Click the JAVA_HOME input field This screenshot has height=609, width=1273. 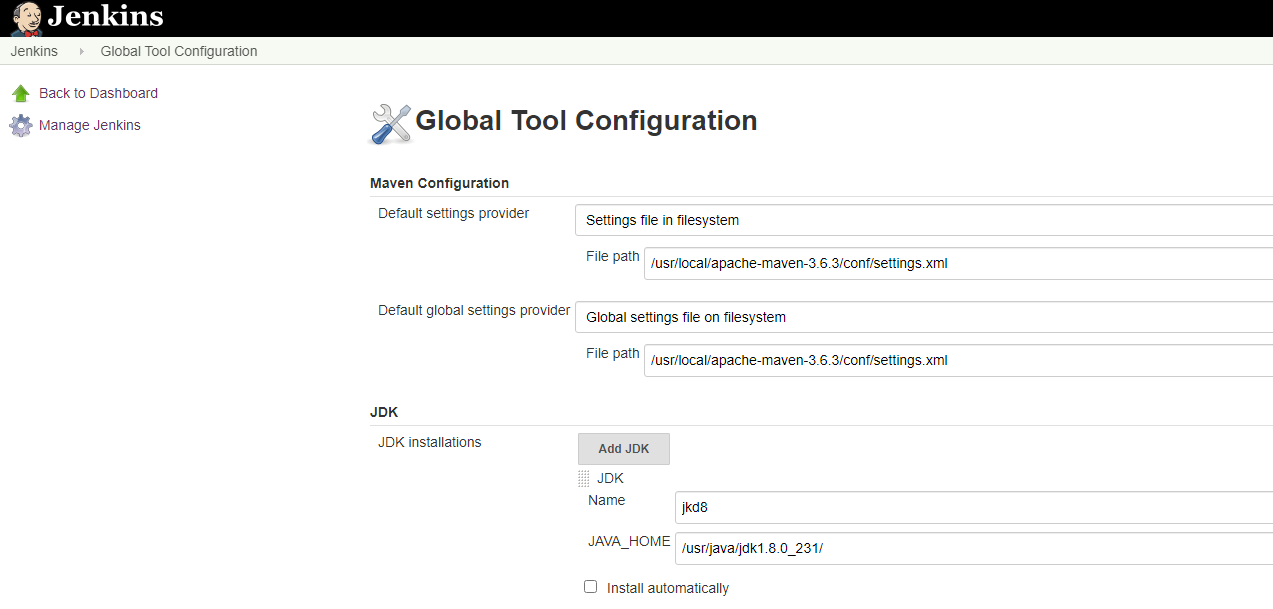click(974, 548)
